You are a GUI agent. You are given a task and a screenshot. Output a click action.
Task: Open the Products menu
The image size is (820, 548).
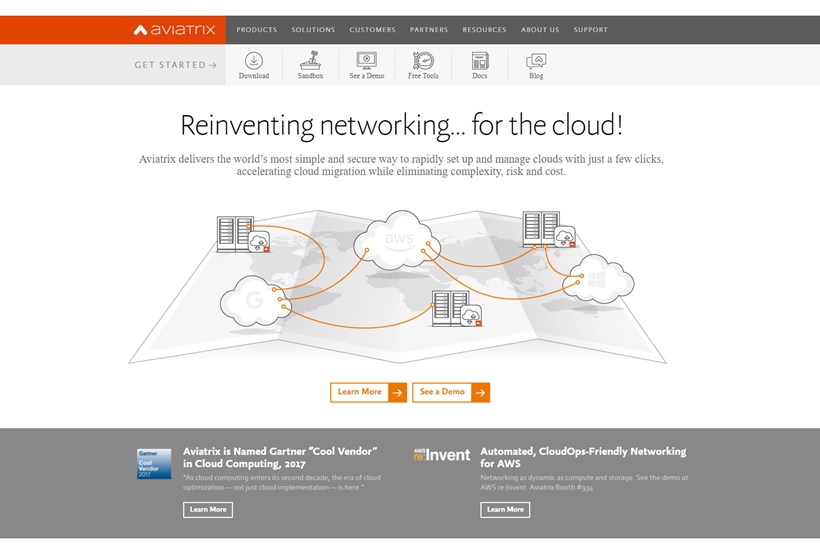click(257, 30)
